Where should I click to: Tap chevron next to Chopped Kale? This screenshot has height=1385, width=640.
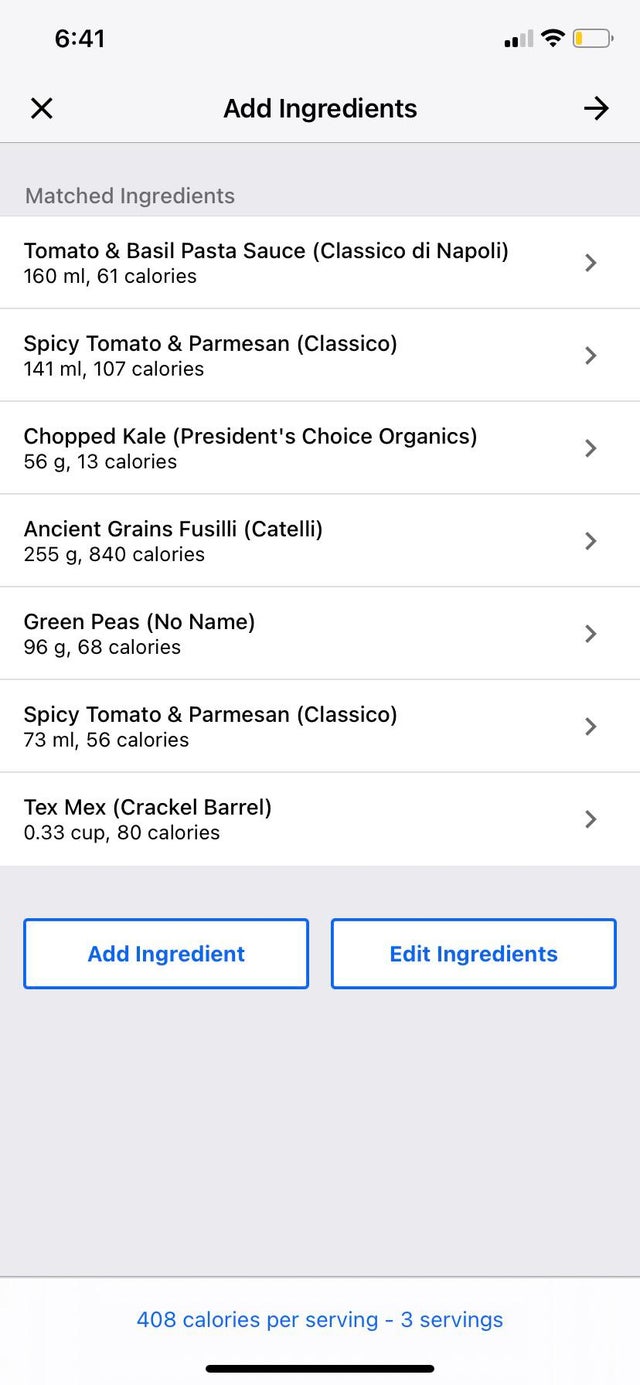coord(591,448)
